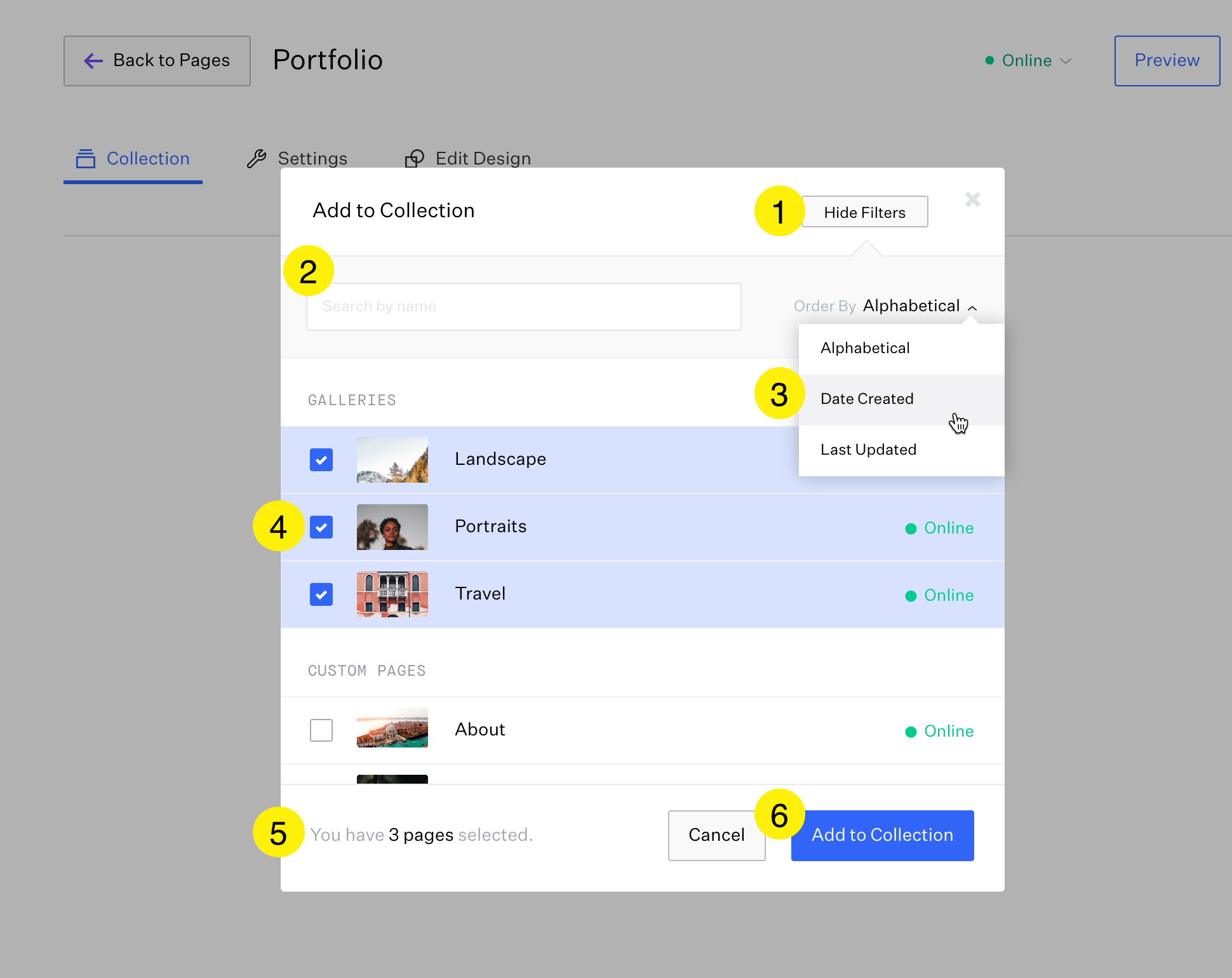Click the Portraits gallery thumbnail
The height and width of the screenshot is (978, 1232).
pos(392,527)
